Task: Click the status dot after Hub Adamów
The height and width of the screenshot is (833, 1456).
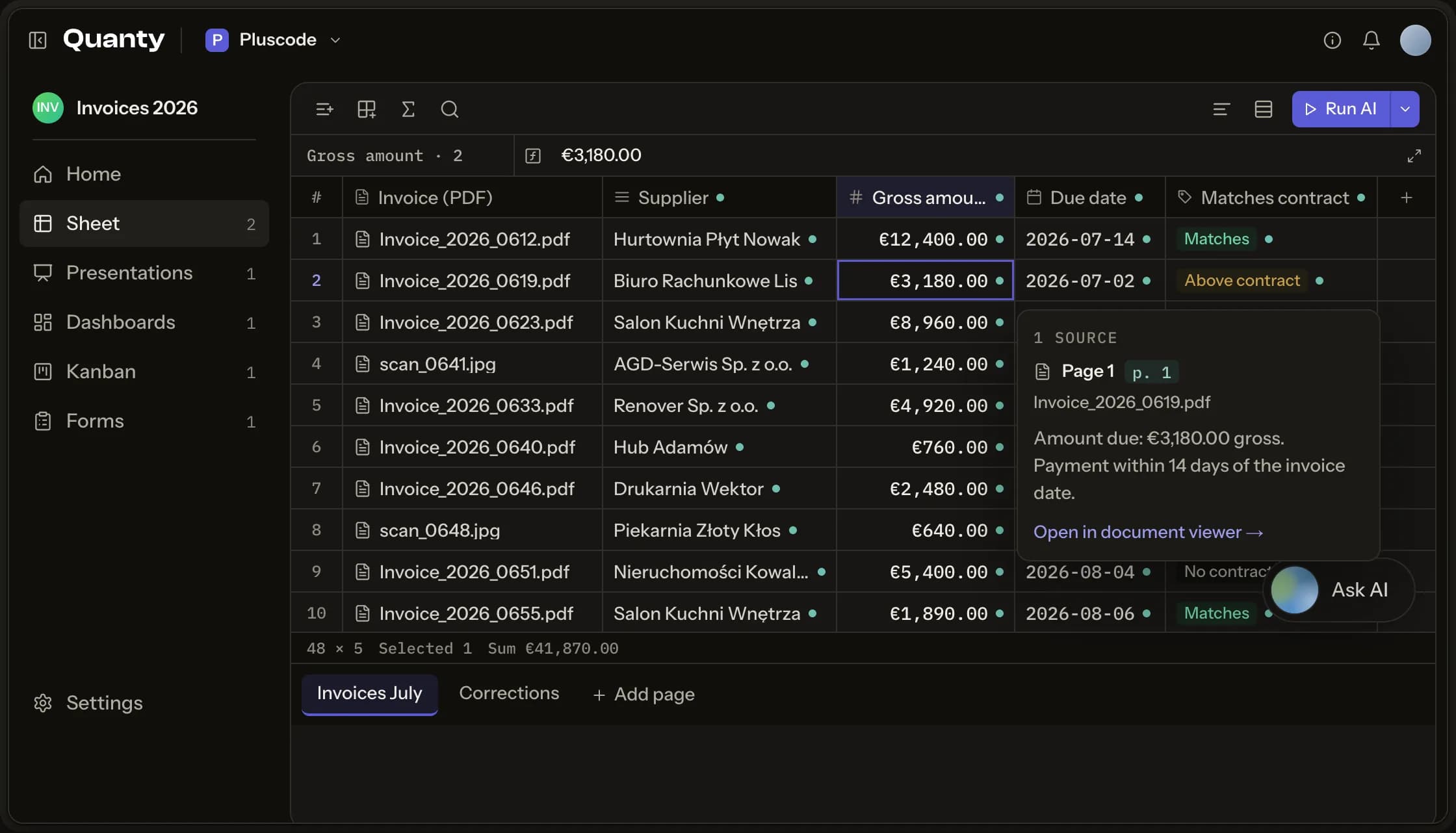Action: (x=740, y=447)
